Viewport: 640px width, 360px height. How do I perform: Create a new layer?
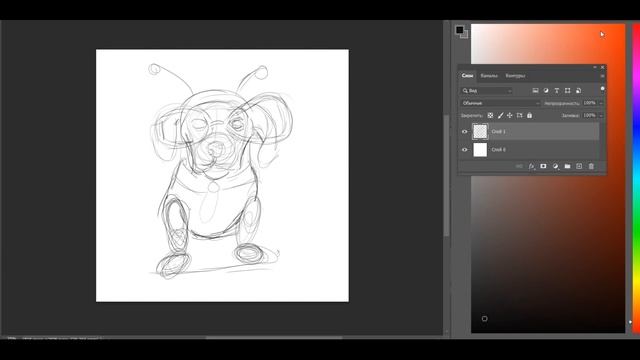(x=579, y=166)
